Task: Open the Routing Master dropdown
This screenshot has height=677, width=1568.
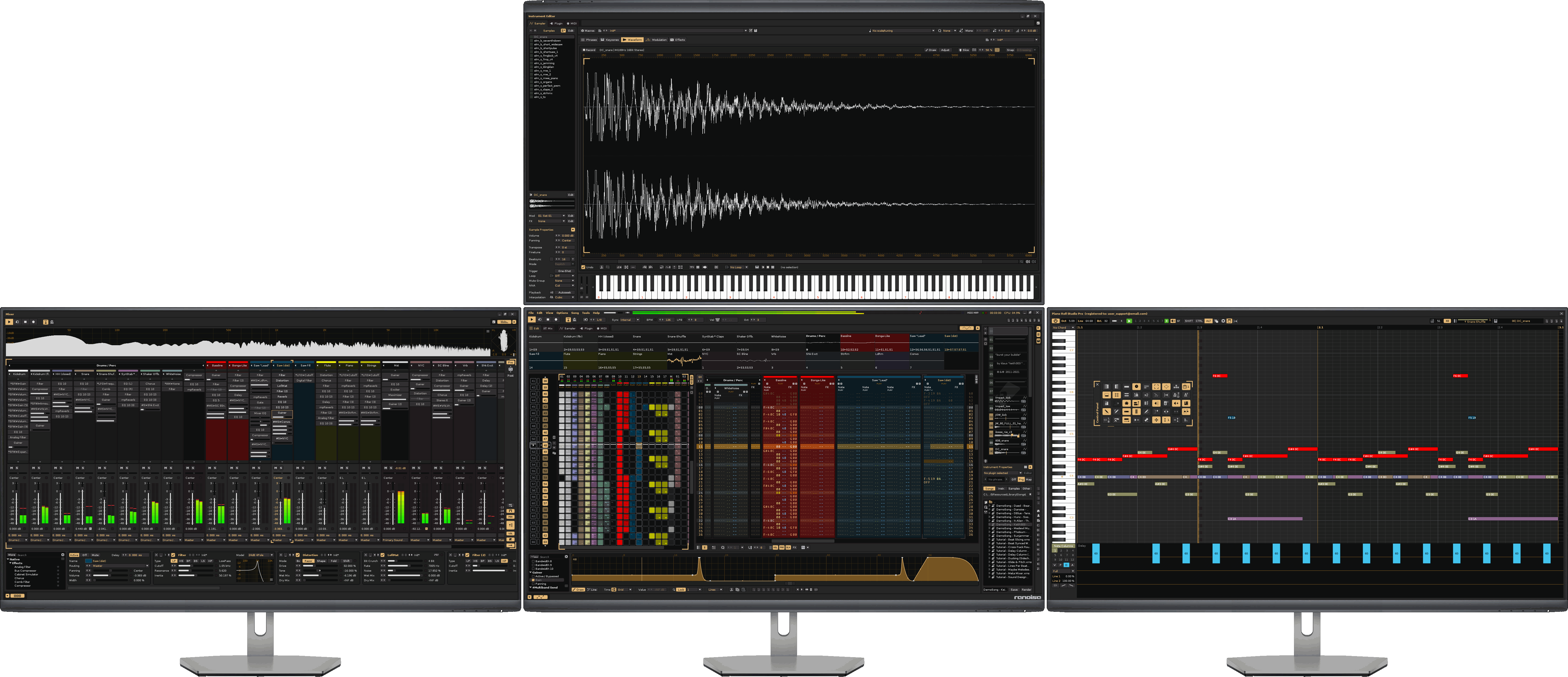Action: (x=118, y=566)
